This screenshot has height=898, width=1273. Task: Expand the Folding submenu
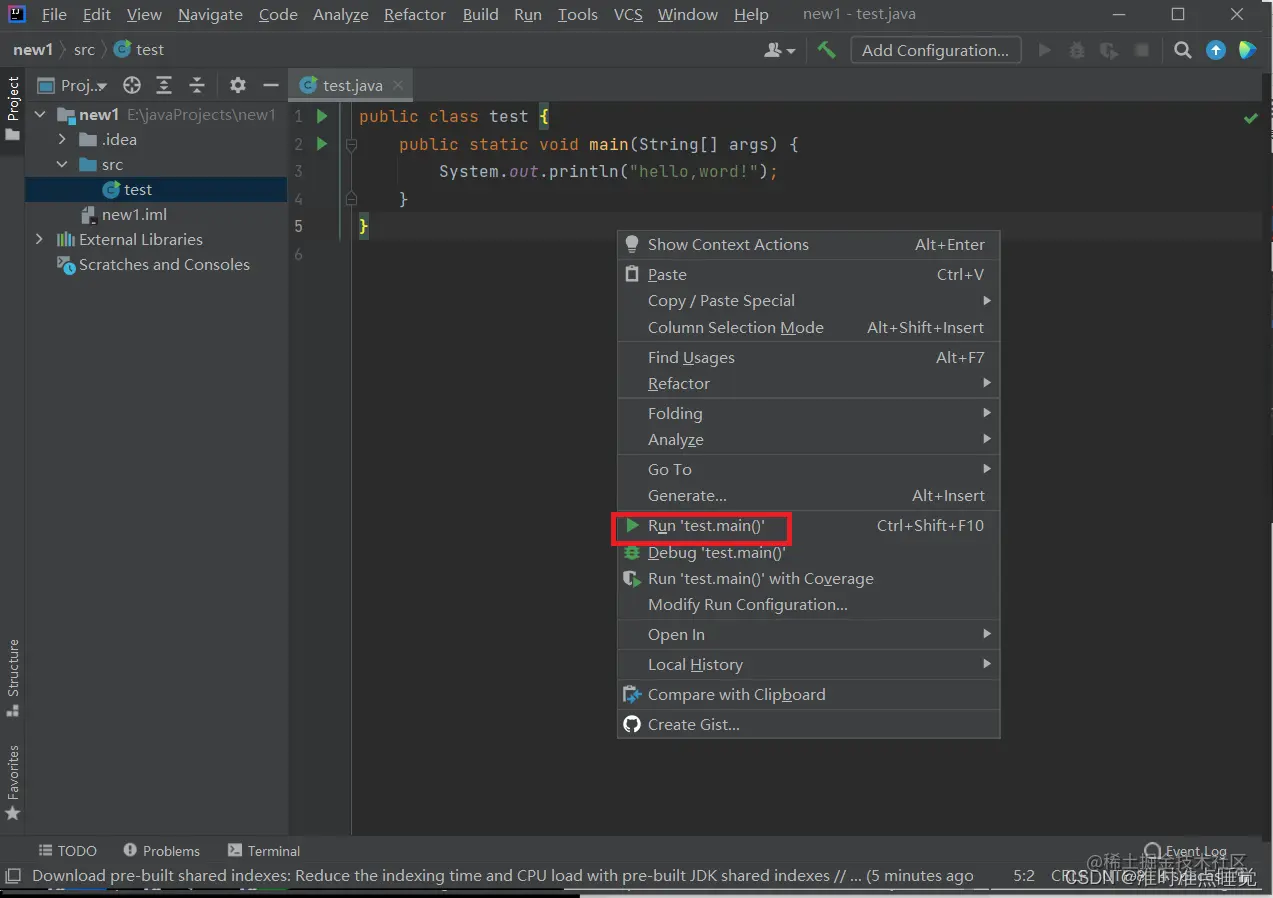[809, 414]
